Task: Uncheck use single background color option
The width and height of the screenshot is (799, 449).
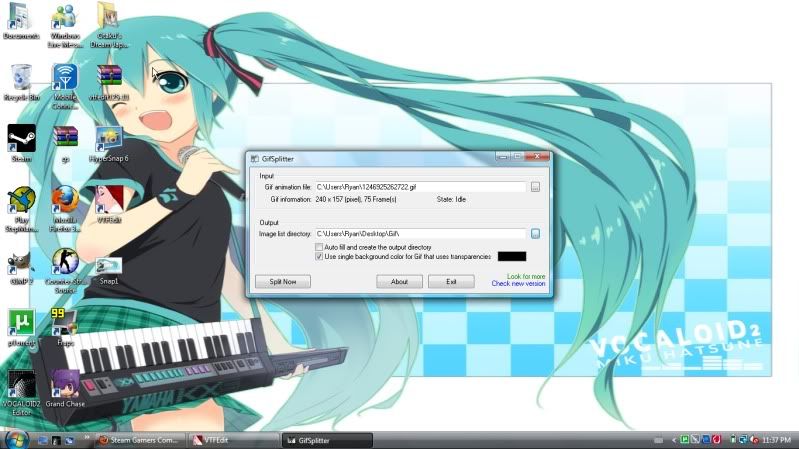Action: [x=319, y=257]
